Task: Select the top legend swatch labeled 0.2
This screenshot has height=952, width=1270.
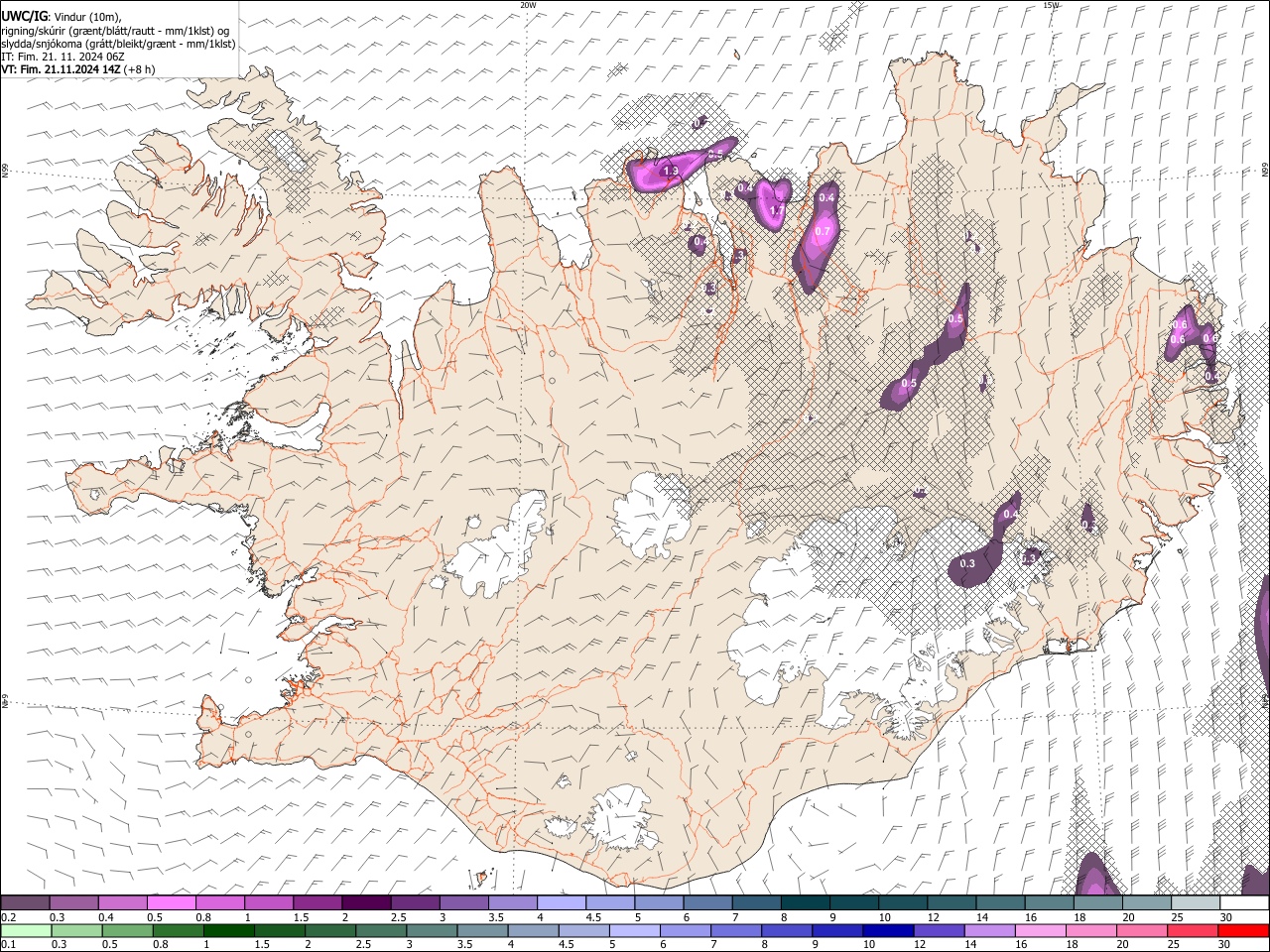Action: pos(25,902)
